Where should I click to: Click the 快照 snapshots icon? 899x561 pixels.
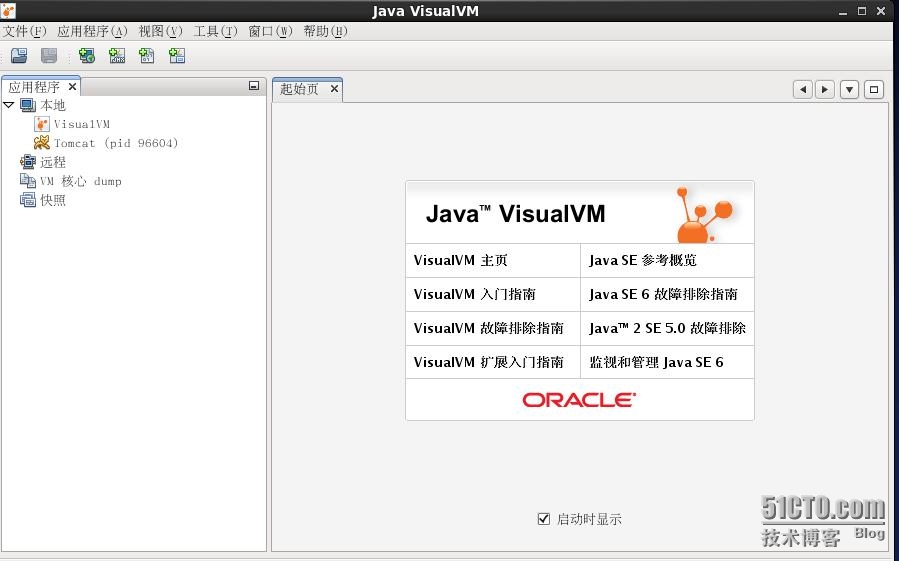click(28, 200)
